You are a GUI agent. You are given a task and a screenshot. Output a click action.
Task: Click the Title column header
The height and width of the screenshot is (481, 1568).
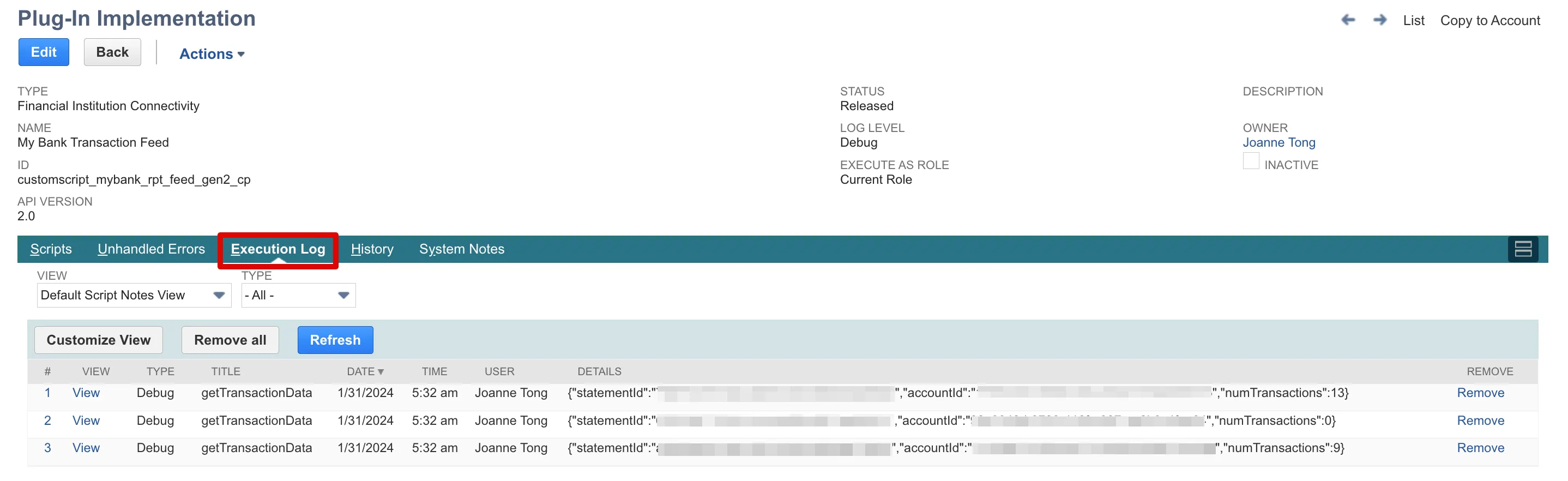(x=226, y=371)
